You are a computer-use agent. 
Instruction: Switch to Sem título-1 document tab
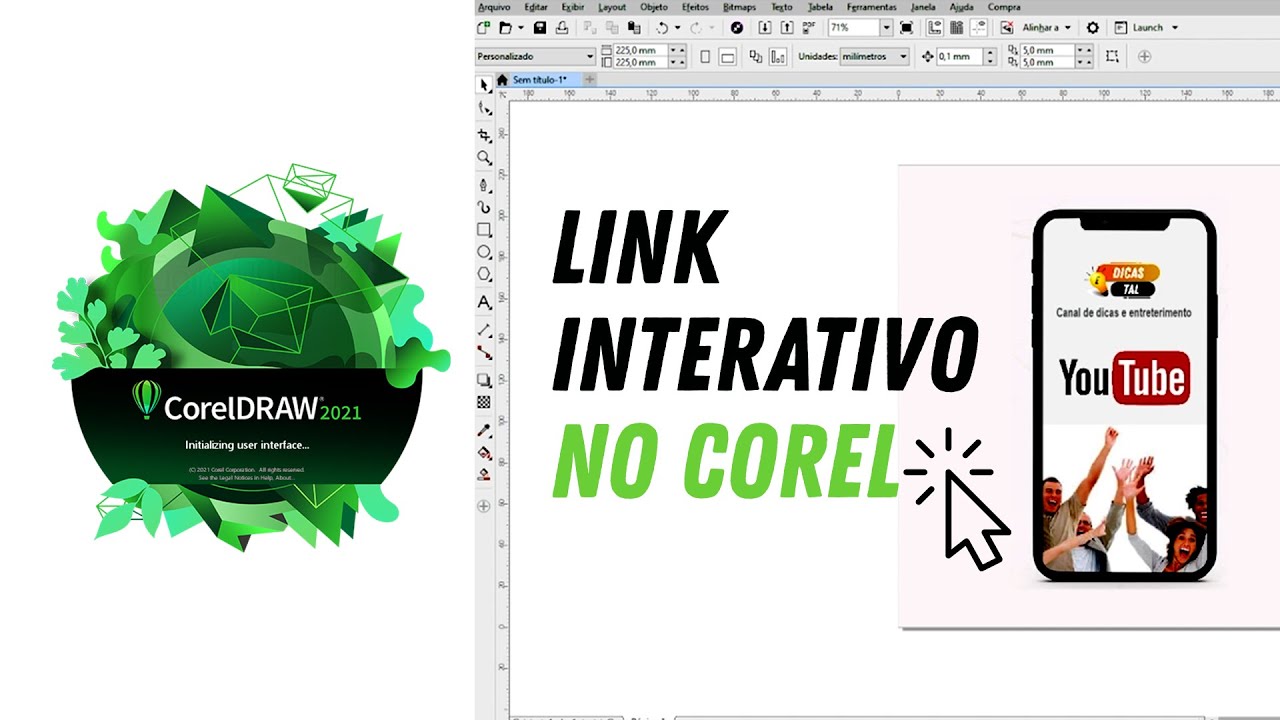(x=540, y=79)
